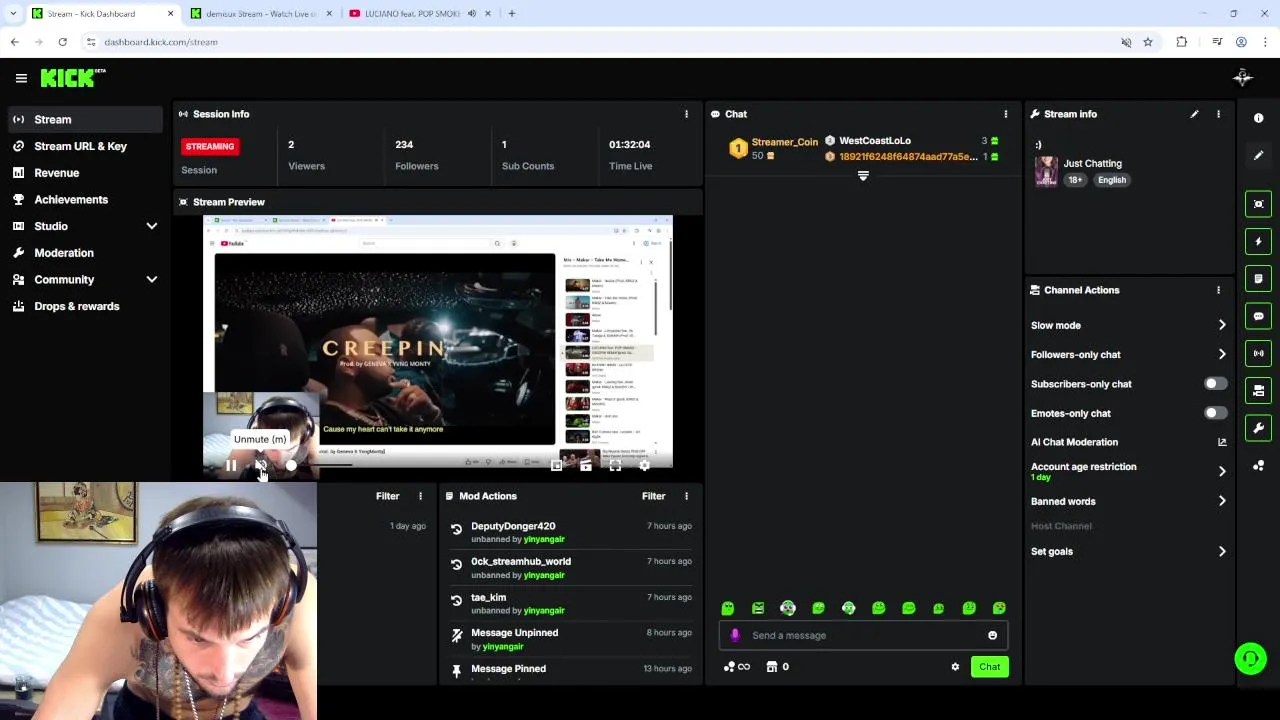Adjust the preview volume slider knob
This screenshot has width=1280, height=720.
pos(291,465)
